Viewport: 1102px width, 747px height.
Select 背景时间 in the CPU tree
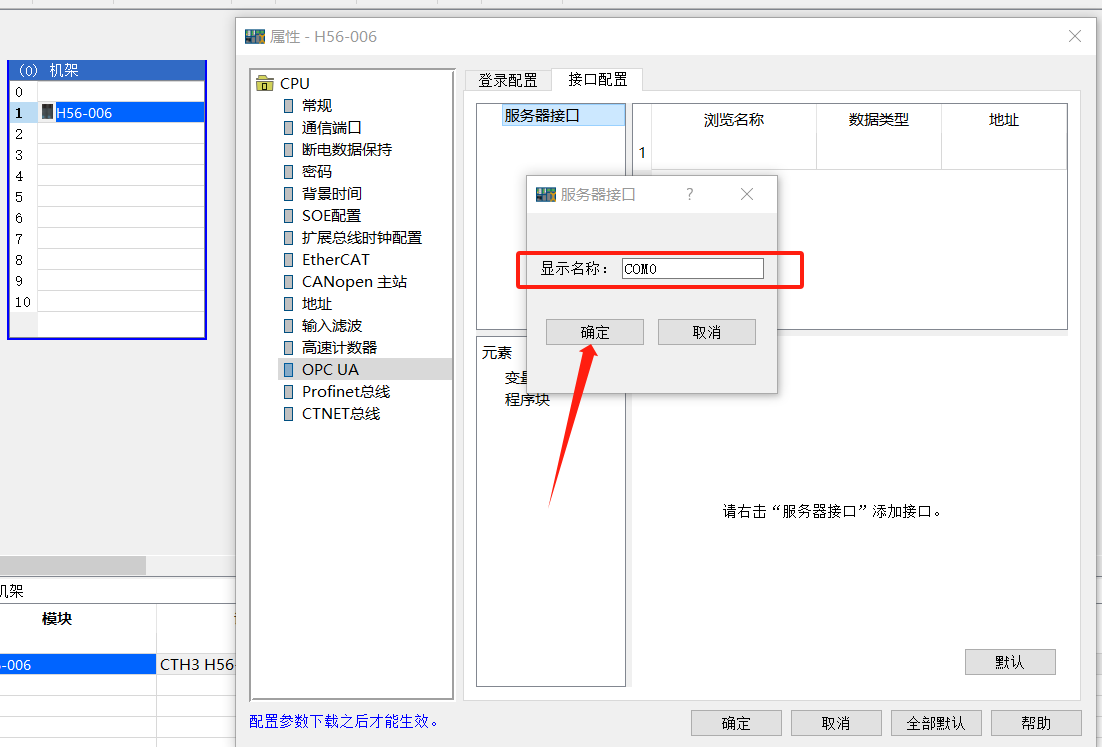[x=331, y=194]
